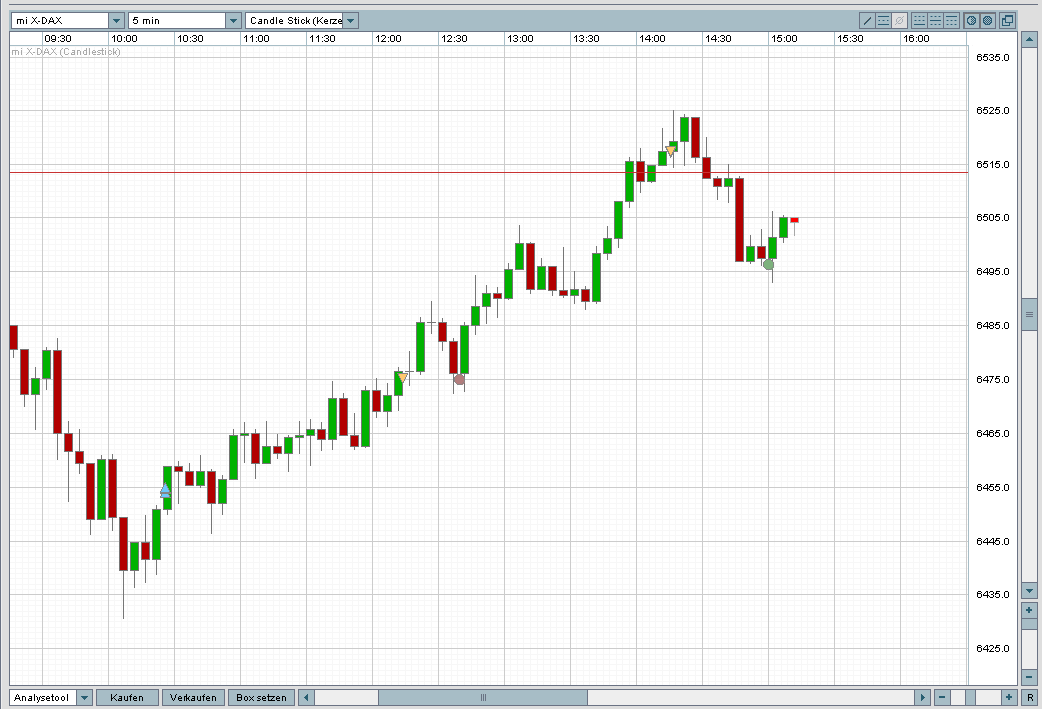The height and width of the screenshot is (709, 1042).
Task: Click the vertical zoom slider handle
Action: point(1029,624)
